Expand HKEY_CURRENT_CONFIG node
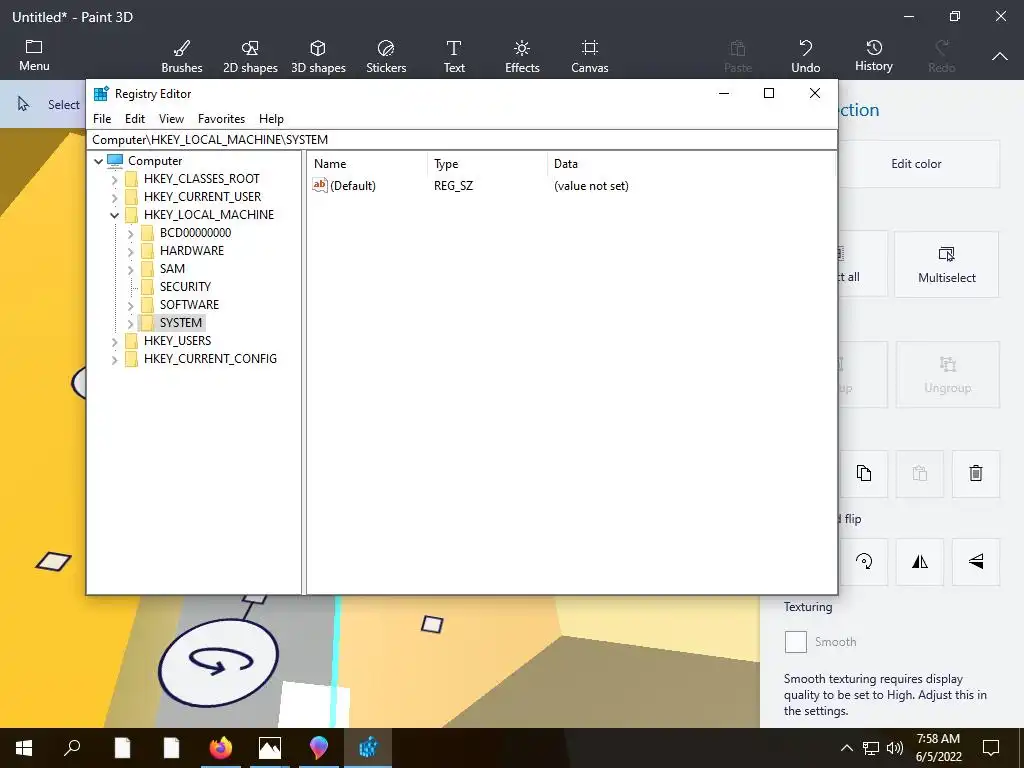The image size is (1024, 768). pyautogui.click(x=115, y=359)
